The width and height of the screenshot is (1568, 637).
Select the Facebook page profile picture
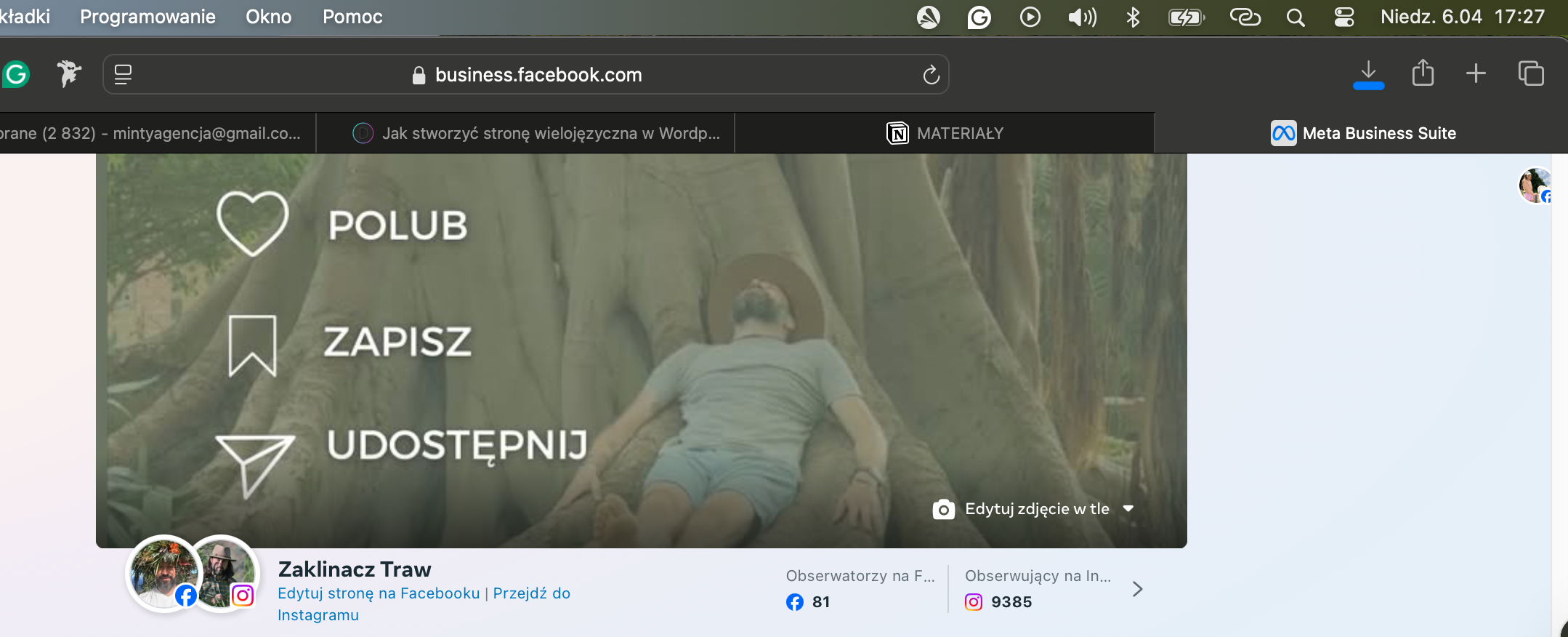163,573
